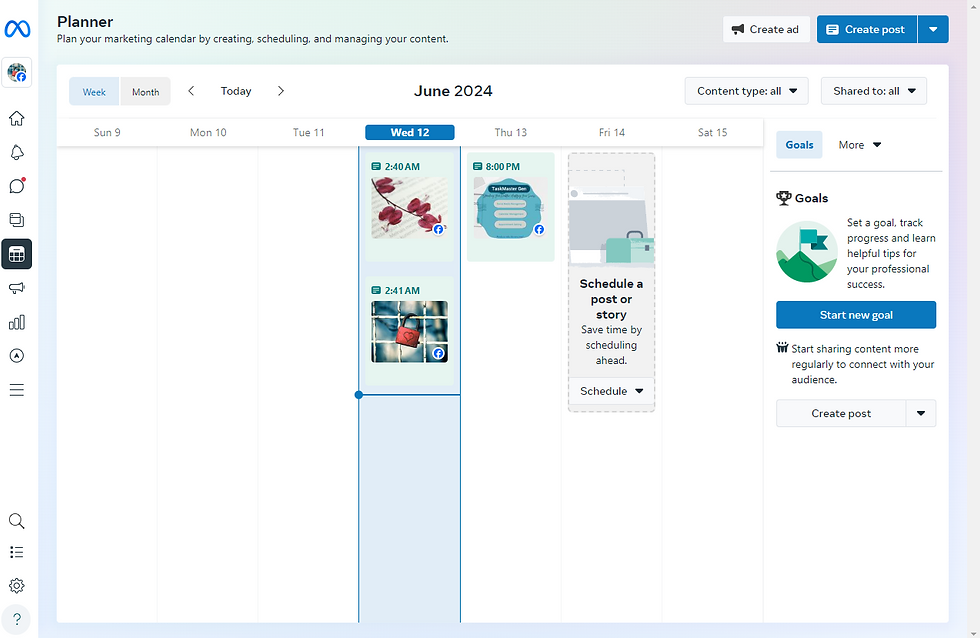Select the Wed 12 day header
Image resolution: width=980 pixels, height=638 pixels.
[x=410, y=132]
